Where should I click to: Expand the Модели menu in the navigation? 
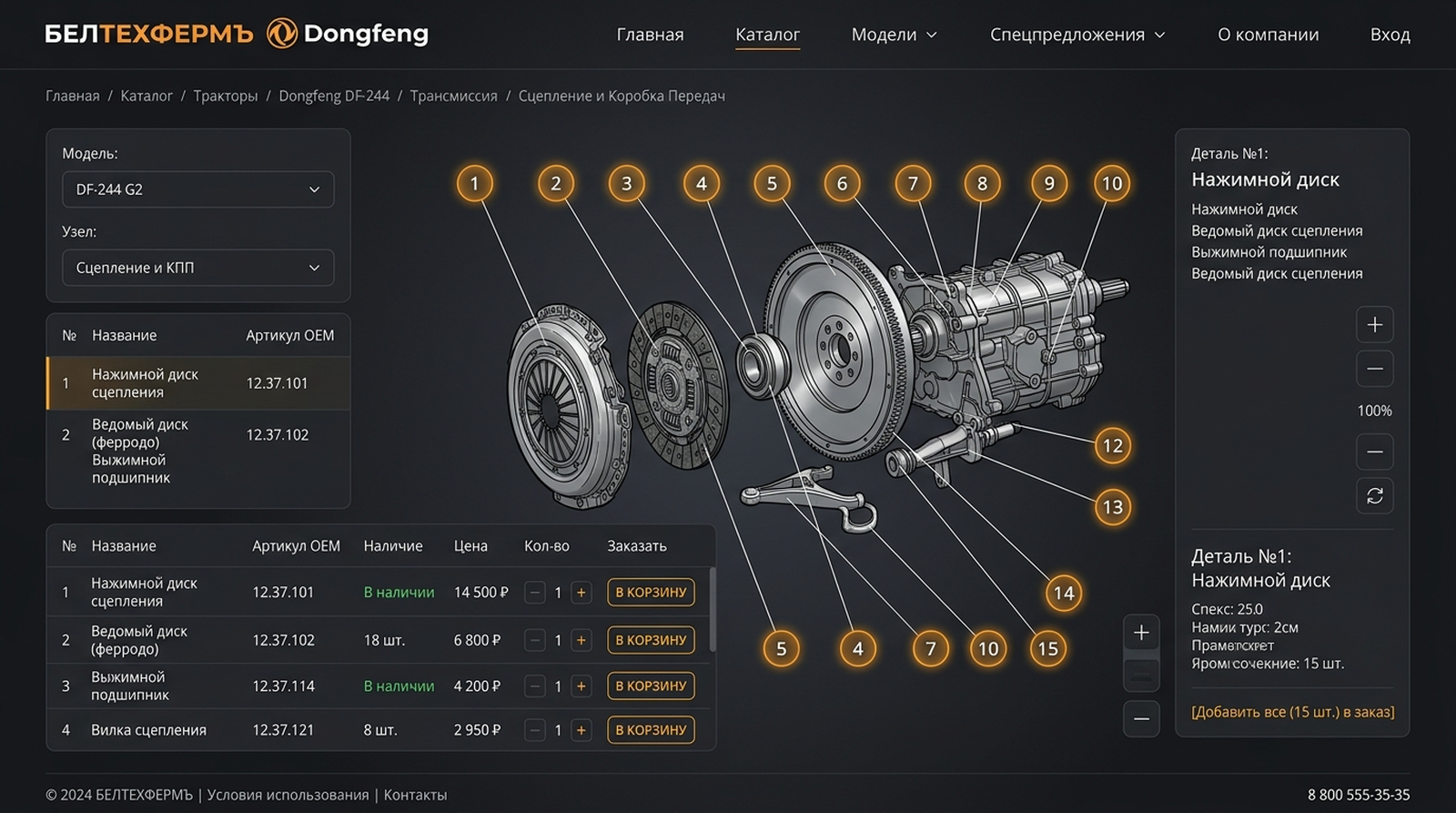[895, 35]
